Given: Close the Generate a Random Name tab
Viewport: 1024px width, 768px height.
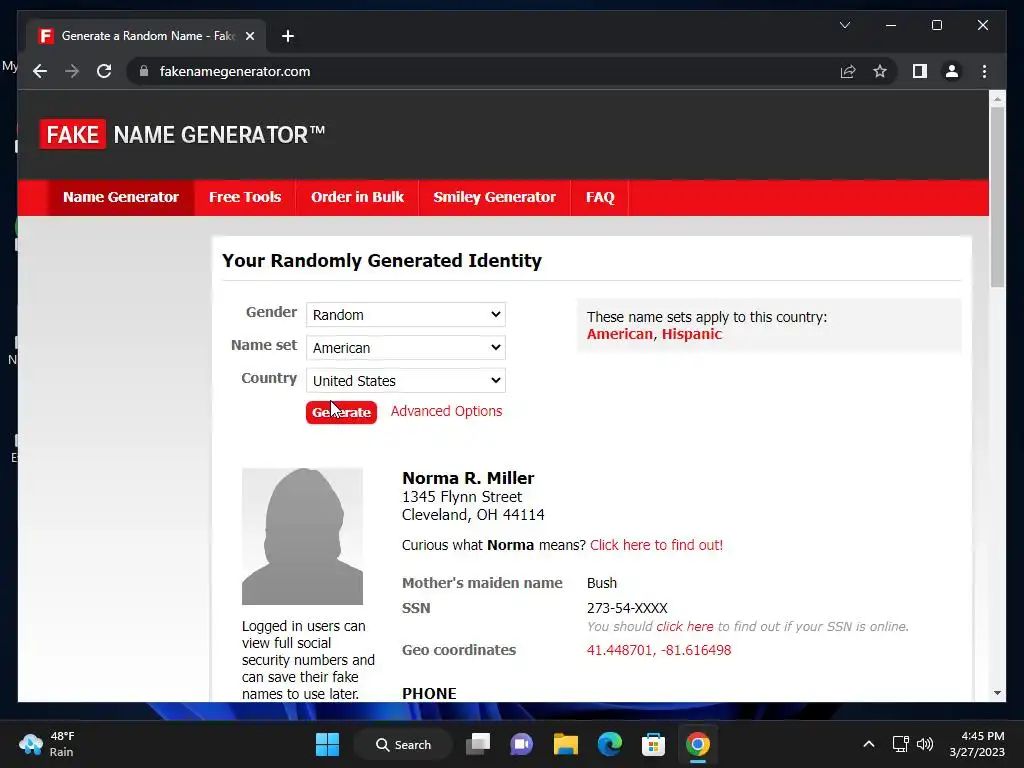Looking at the screenshot, I should click(249, 36).
